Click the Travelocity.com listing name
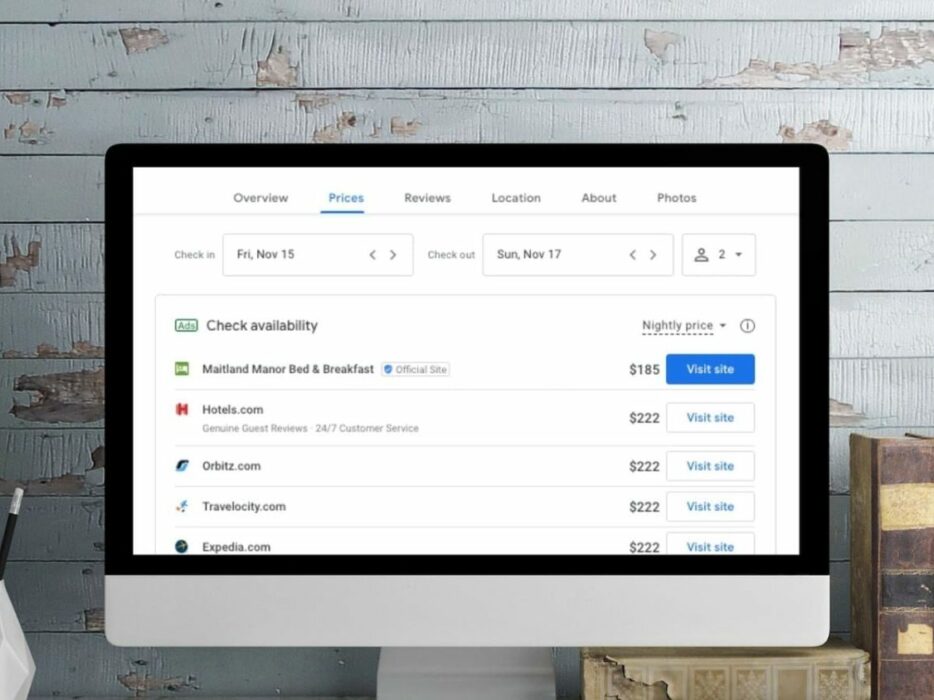This screenshot has width=934, height=700. (x=244, y=506)
